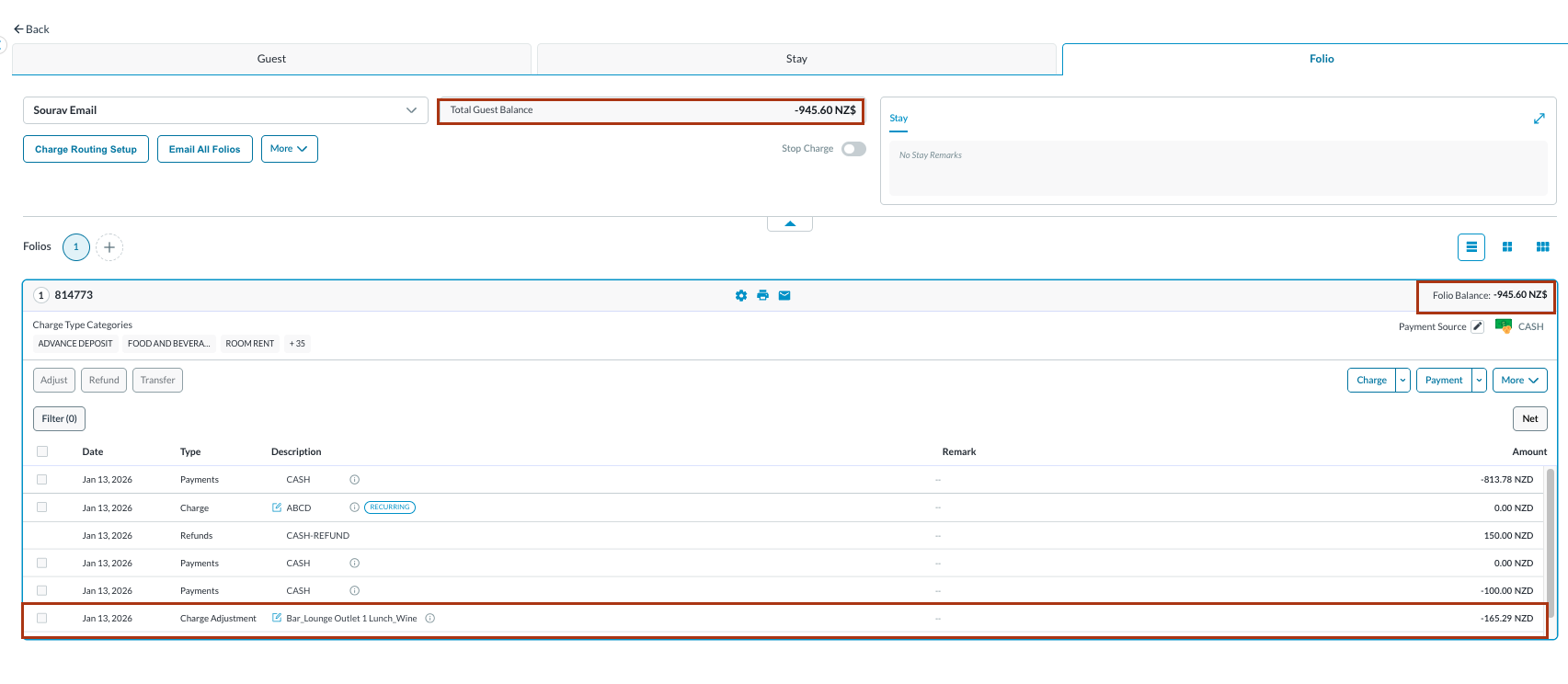Viewport: 1568px width, 684px height.
Task: Show info for Bar_Lounge wine adjustment
Action: click(x=430, y=619)
